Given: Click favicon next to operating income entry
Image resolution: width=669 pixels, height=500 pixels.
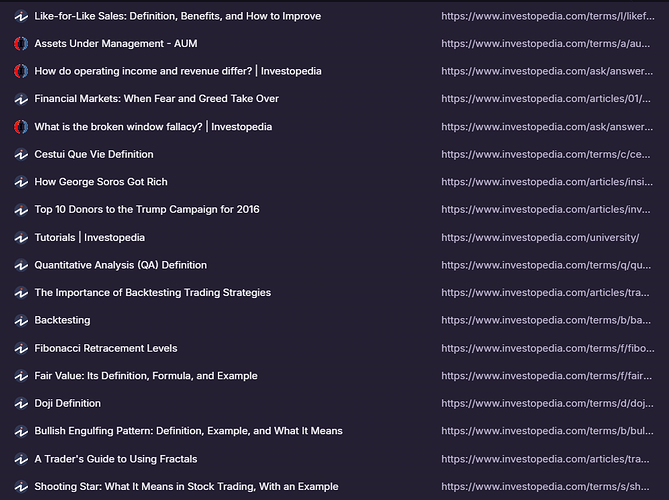Looking at the screenshot, I should click(21, 72).
